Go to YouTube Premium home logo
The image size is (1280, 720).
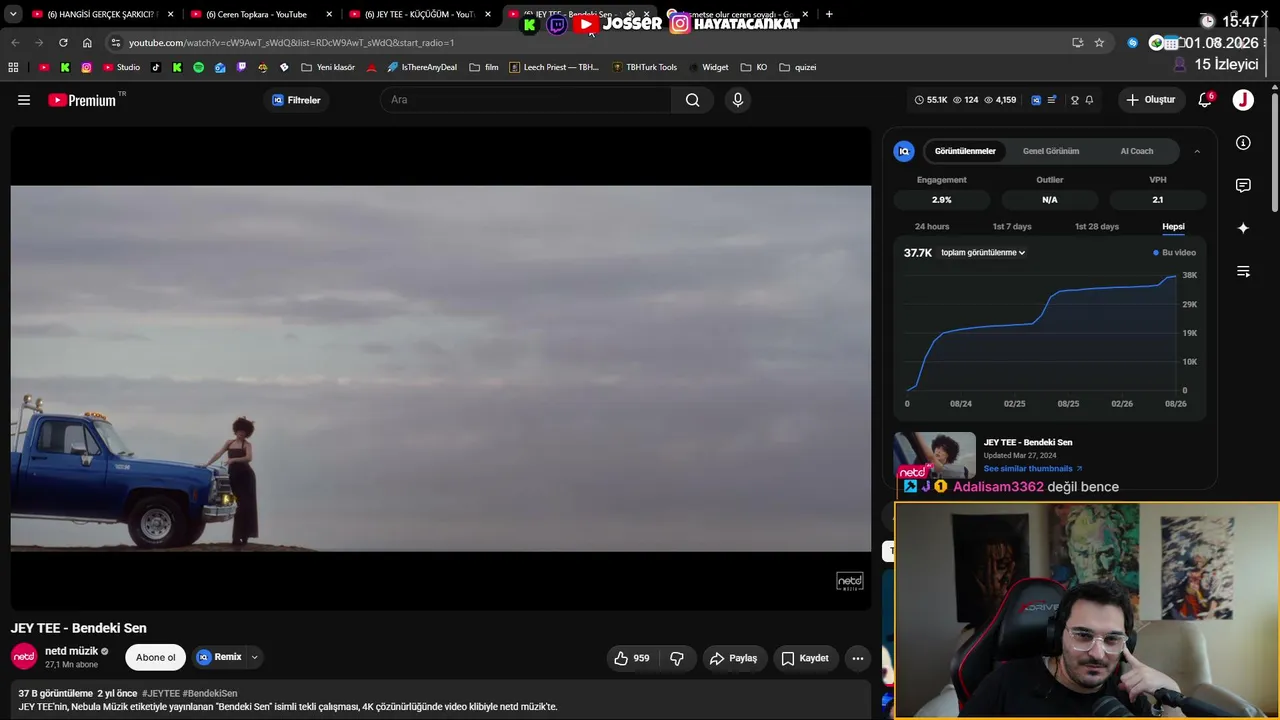point(82,100)
